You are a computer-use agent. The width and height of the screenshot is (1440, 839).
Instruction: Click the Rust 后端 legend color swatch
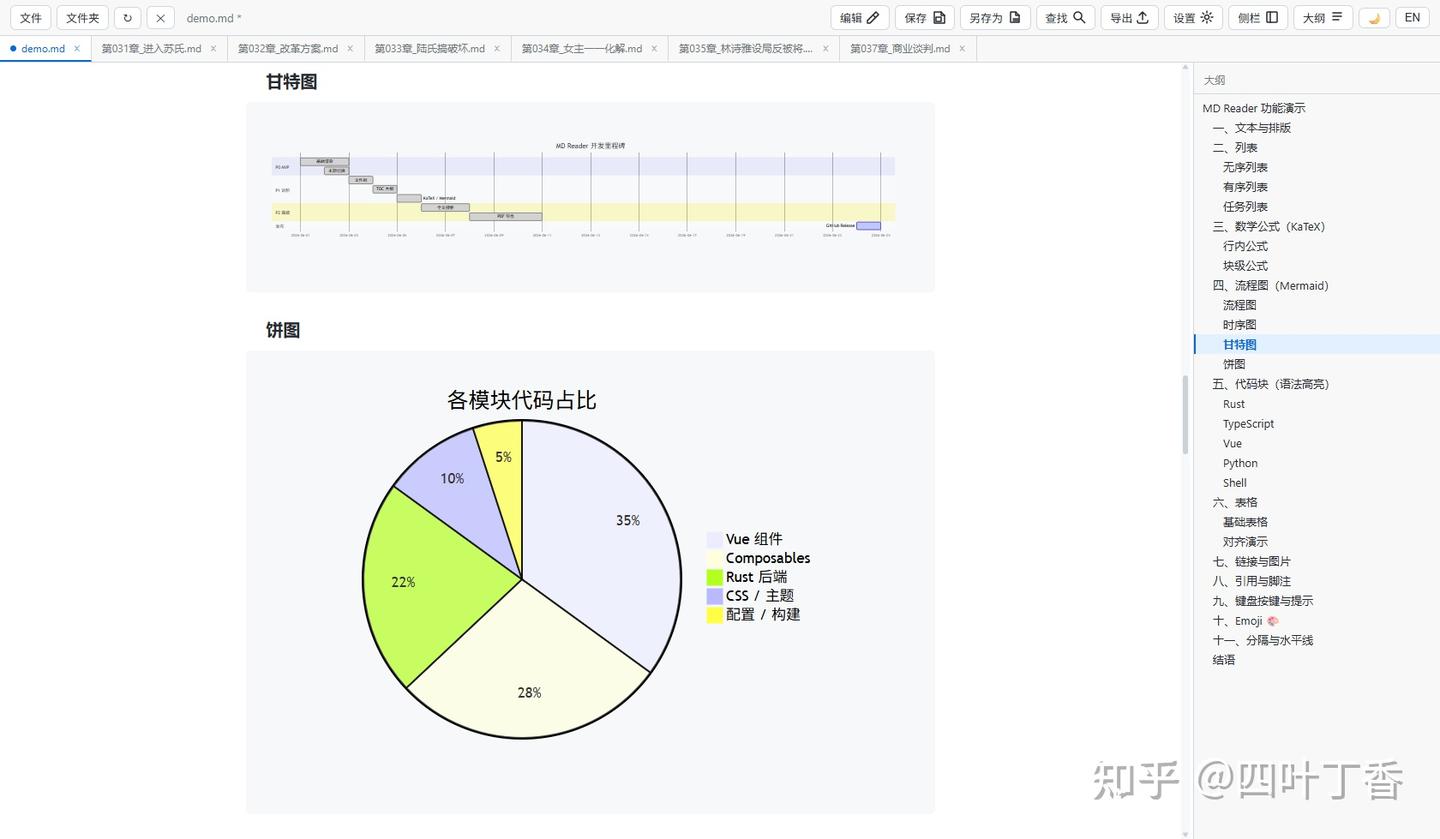coord(714,577)
